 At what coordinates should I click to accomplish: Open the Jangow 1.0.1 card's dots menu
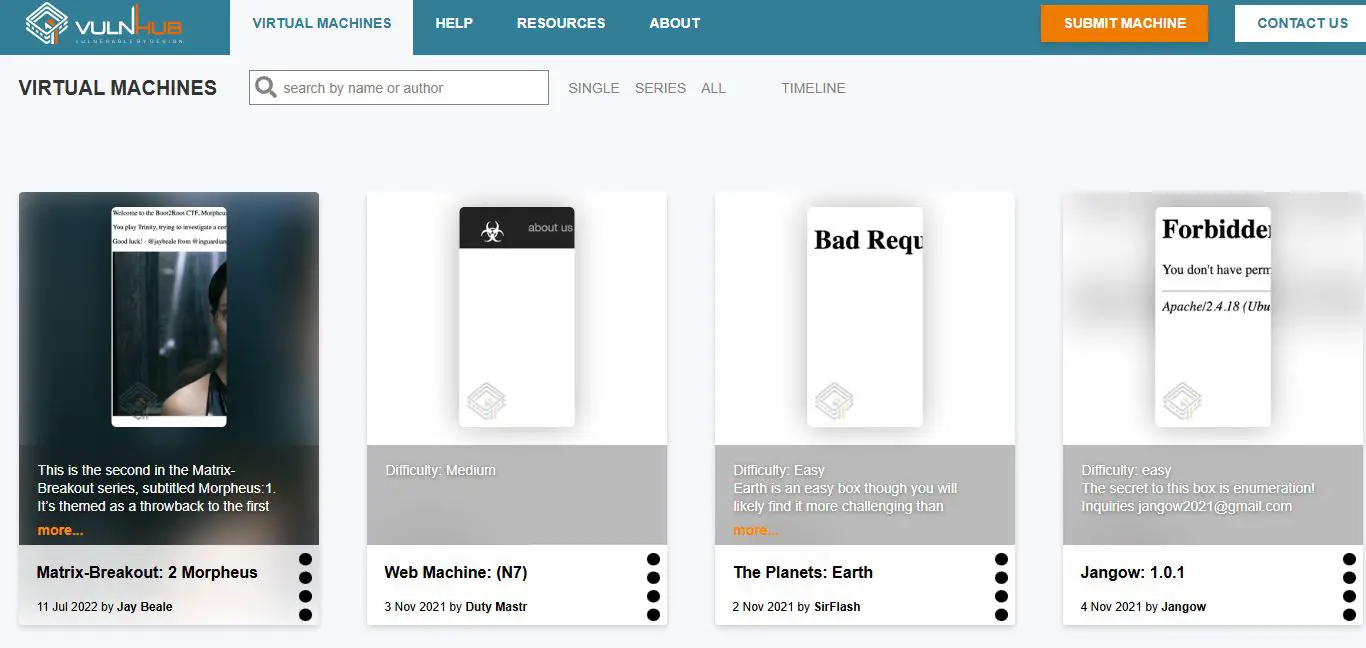pos(1349,587)
